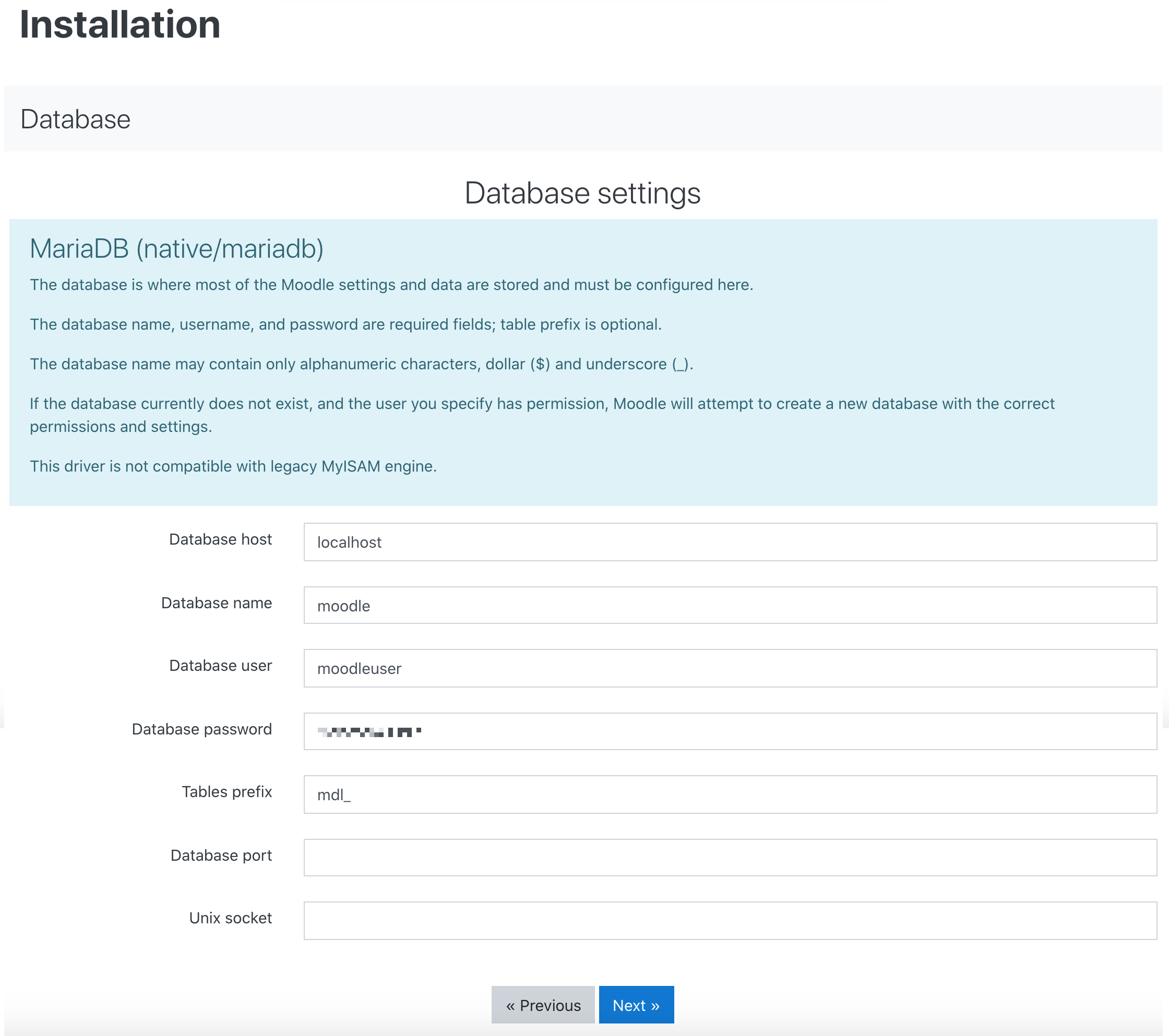This screenshot has height=1036, width=1169.
Task: Click the Database port label
Action: (x=221, y=856)
